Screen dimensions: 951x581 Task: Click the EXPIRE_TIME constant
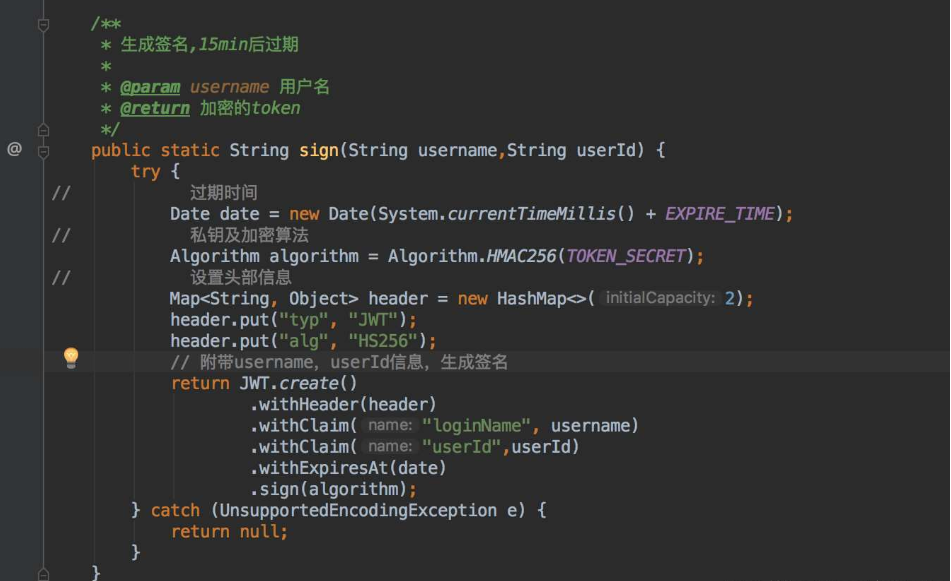click(719, 214)
